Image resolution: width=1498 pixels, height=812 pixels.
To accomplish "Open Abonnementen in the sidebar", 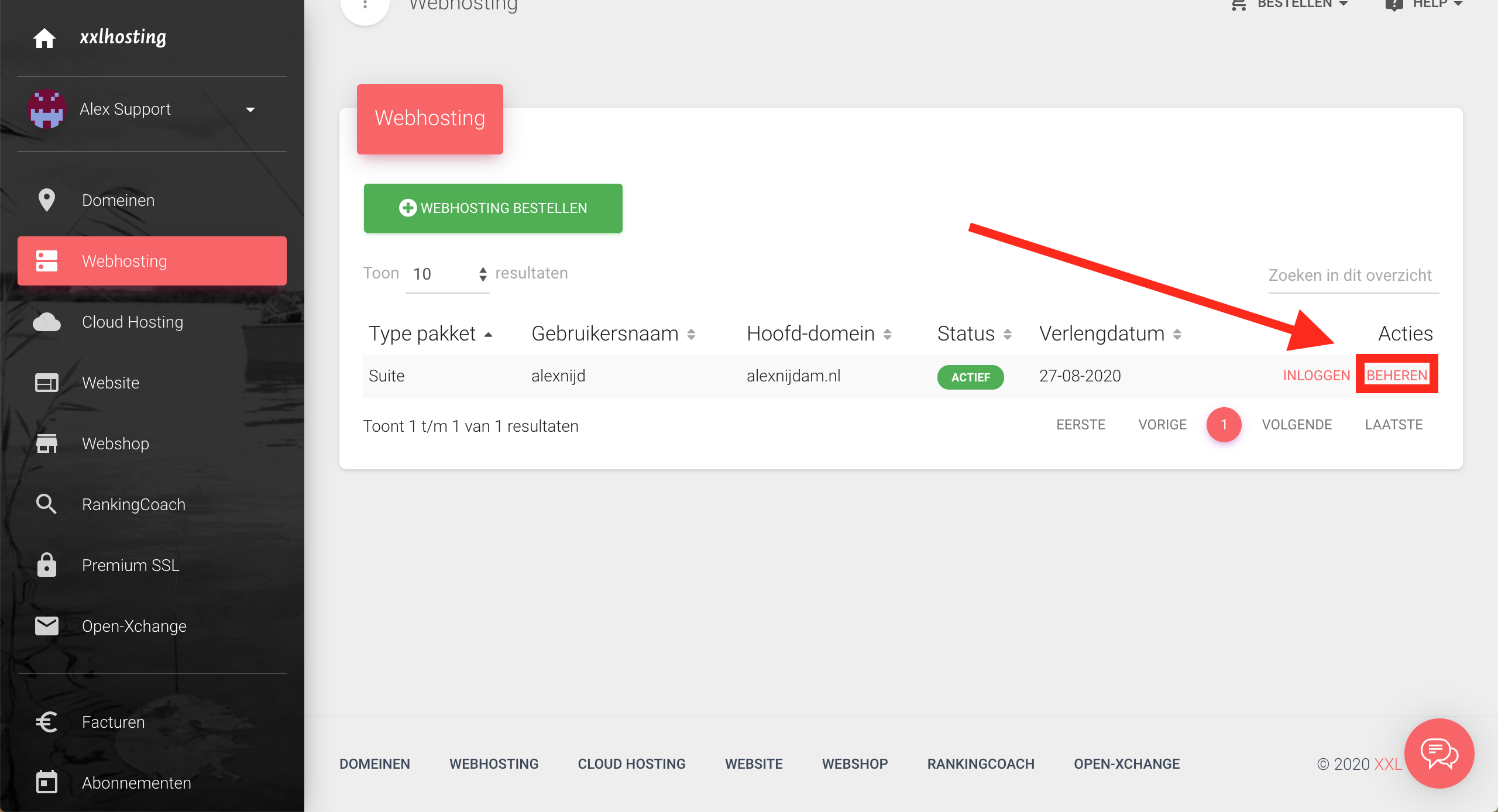I will pos(152,783).
